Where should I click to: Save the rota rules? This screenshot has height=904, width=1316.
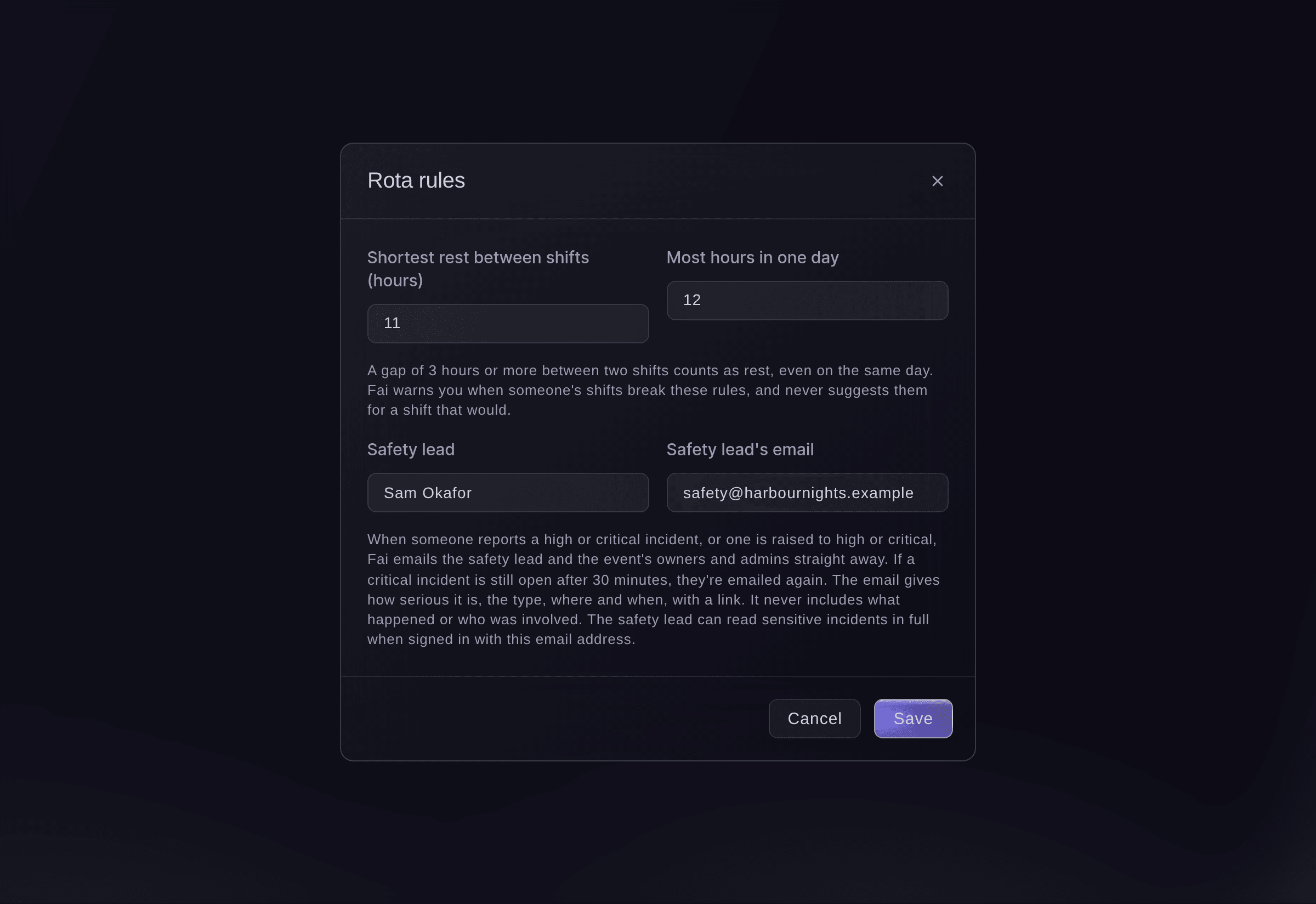point(913,719)
